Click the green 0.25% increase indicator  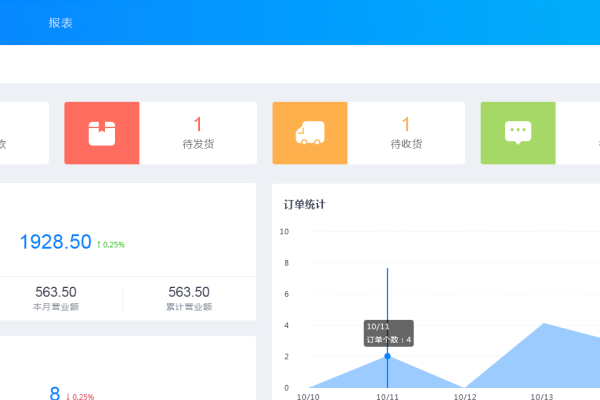pyautogui.click(x=111, y=245)
